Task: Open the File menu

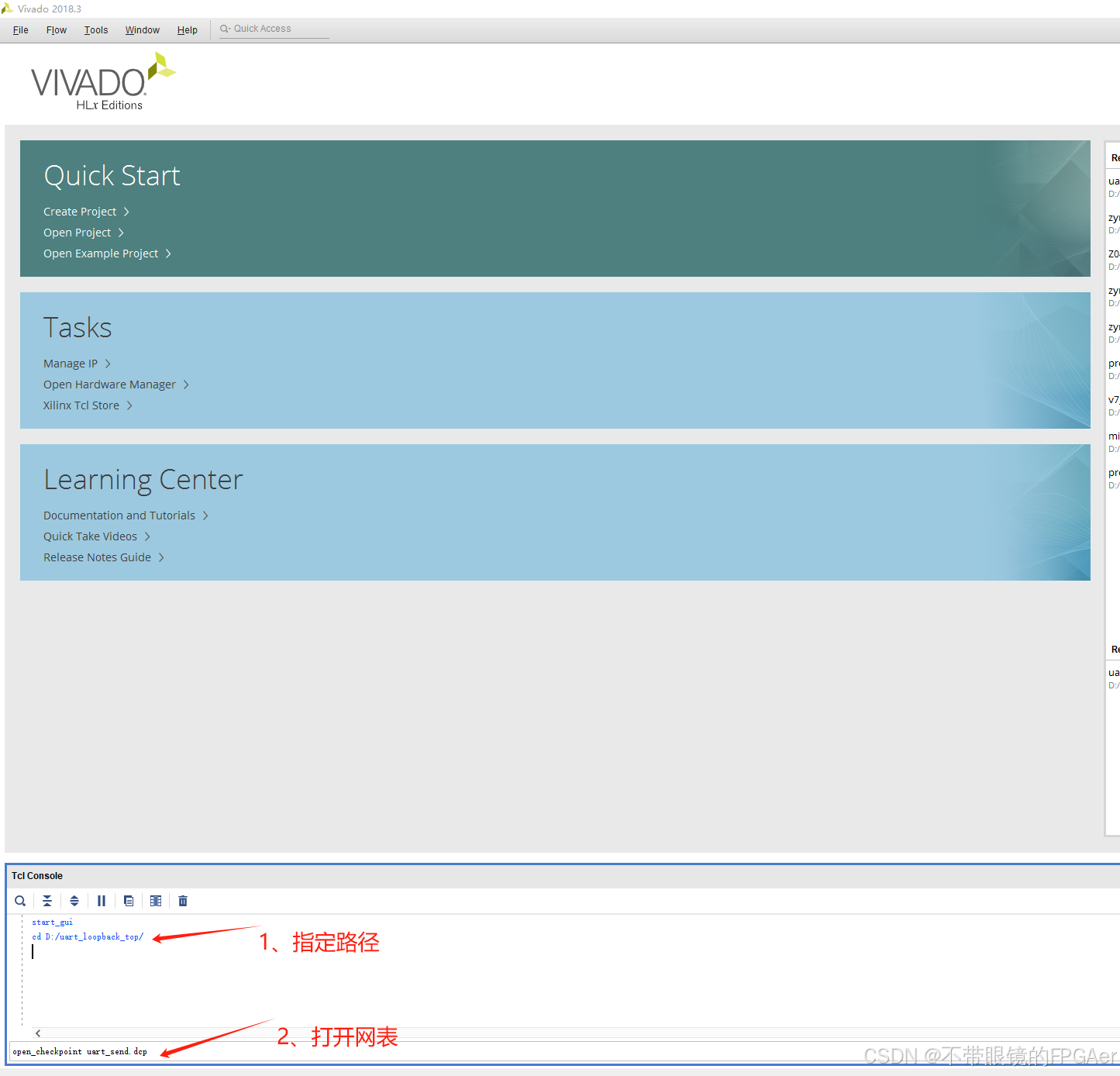Action: coord(21,30)
